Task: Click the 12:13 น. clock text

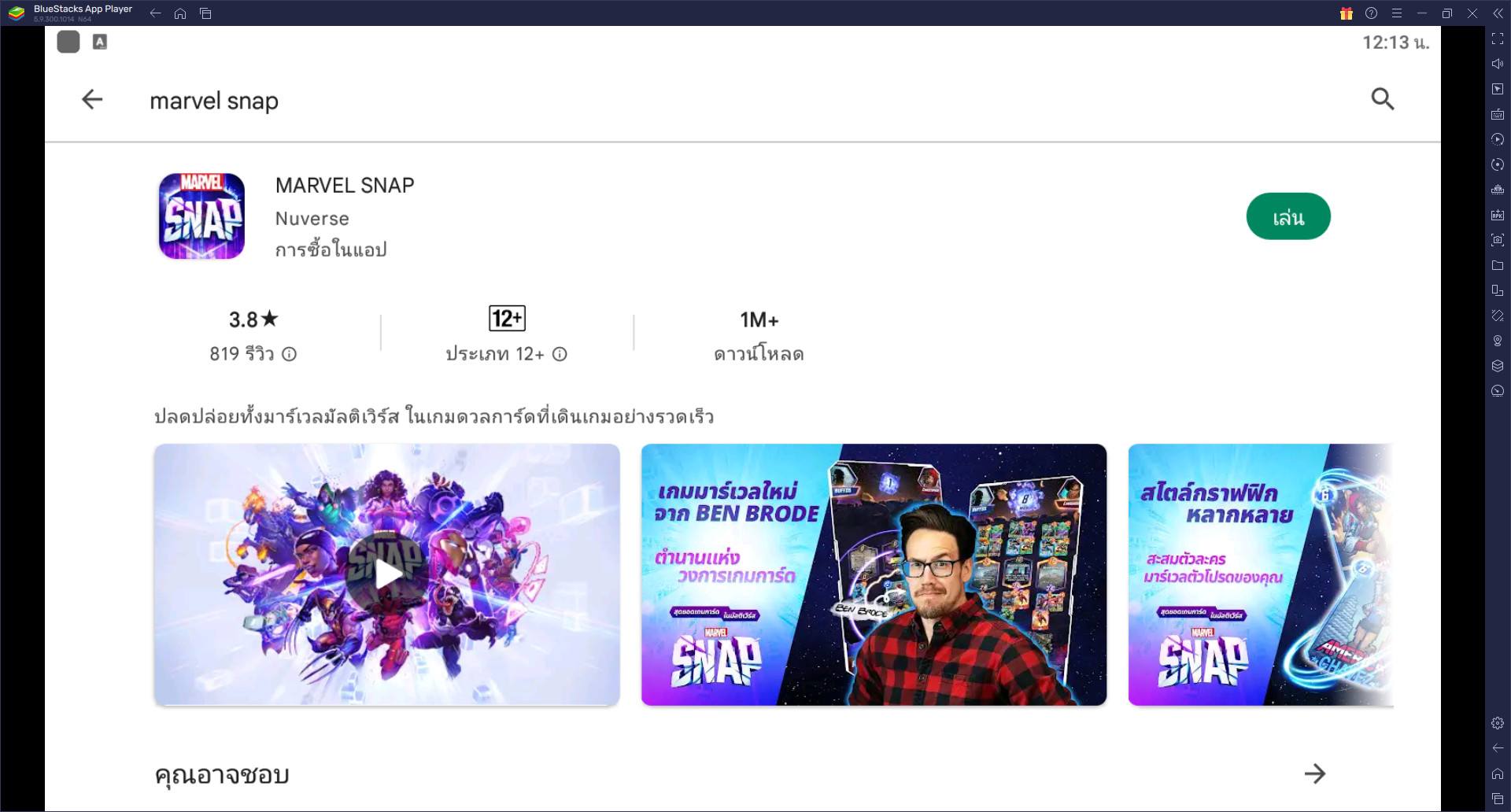Action: pos(1395,42)
